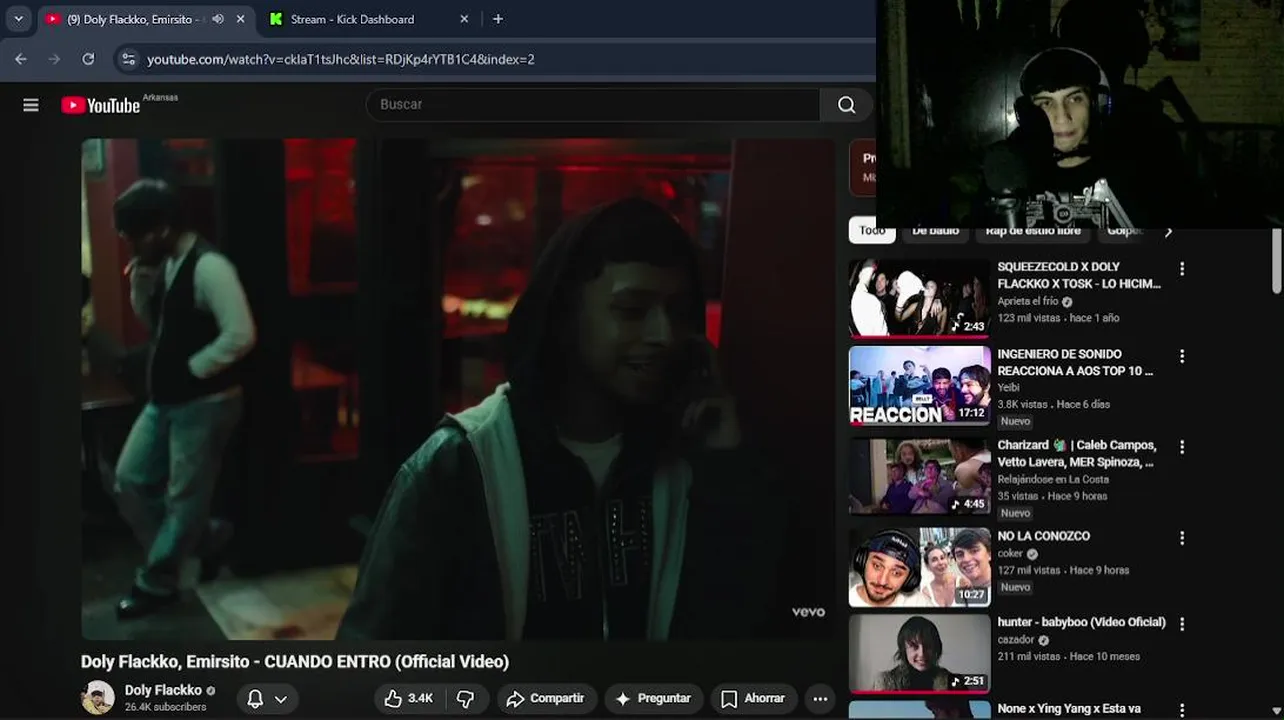Select the Rap de estilo libre chip
Screen dimensions: 1284x720
[1033, 231]
